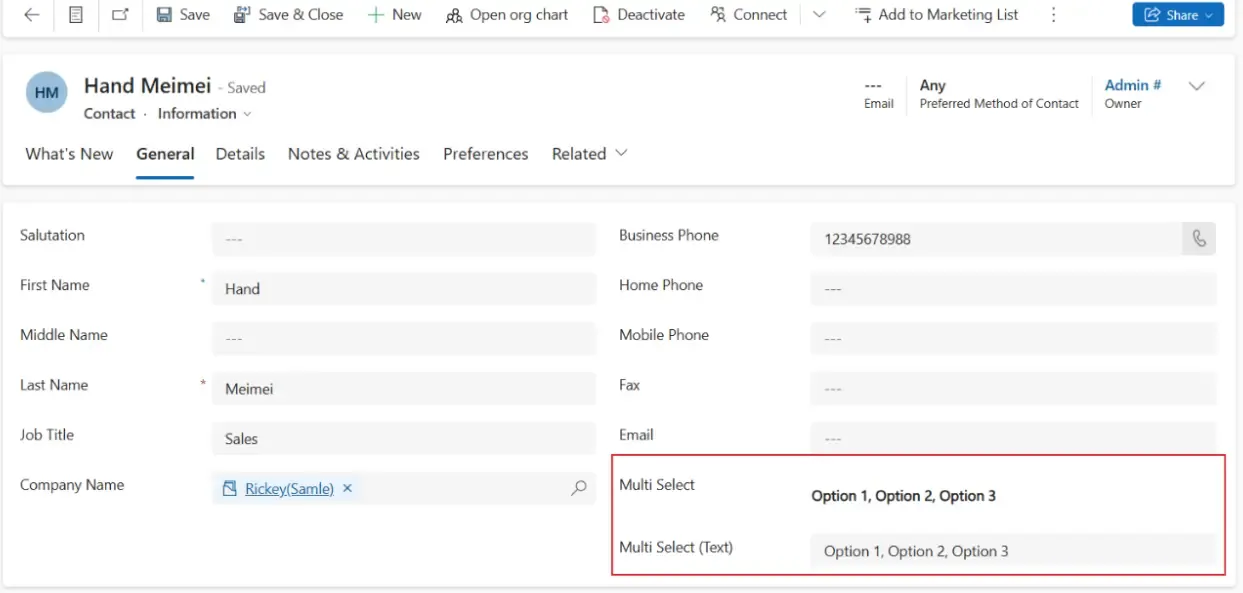Switch to the Details tab

[x=240, y=154]
